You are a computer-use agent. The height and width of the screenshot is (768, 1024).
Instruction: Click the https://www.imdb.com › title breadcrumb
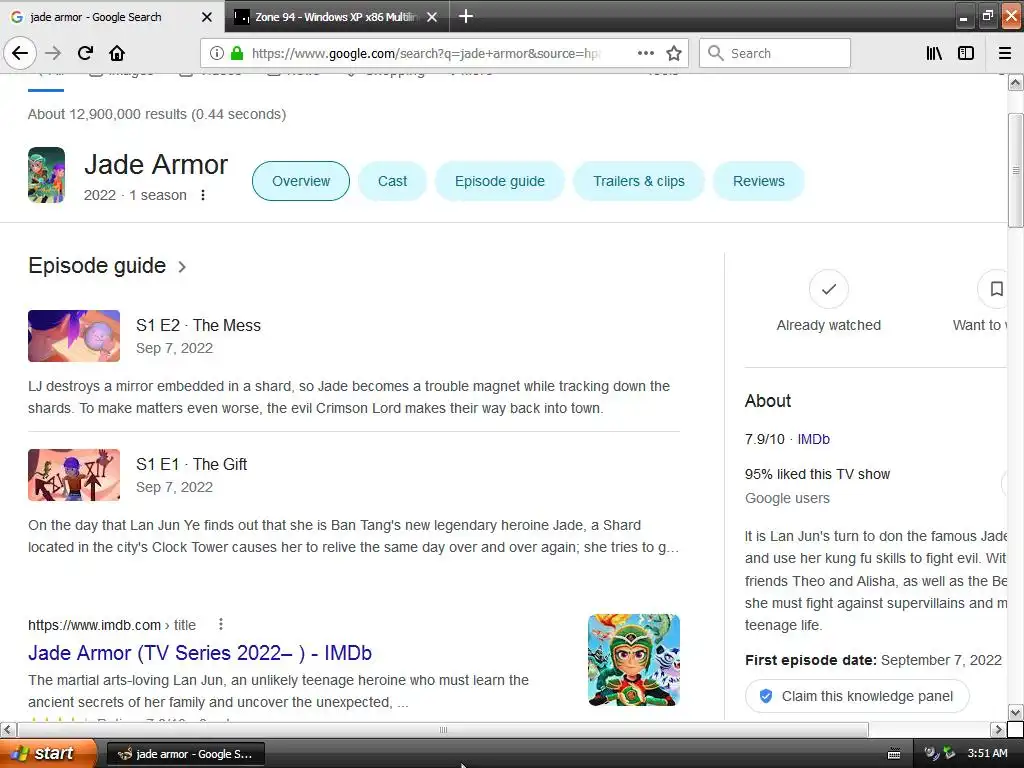pos(112,625)
